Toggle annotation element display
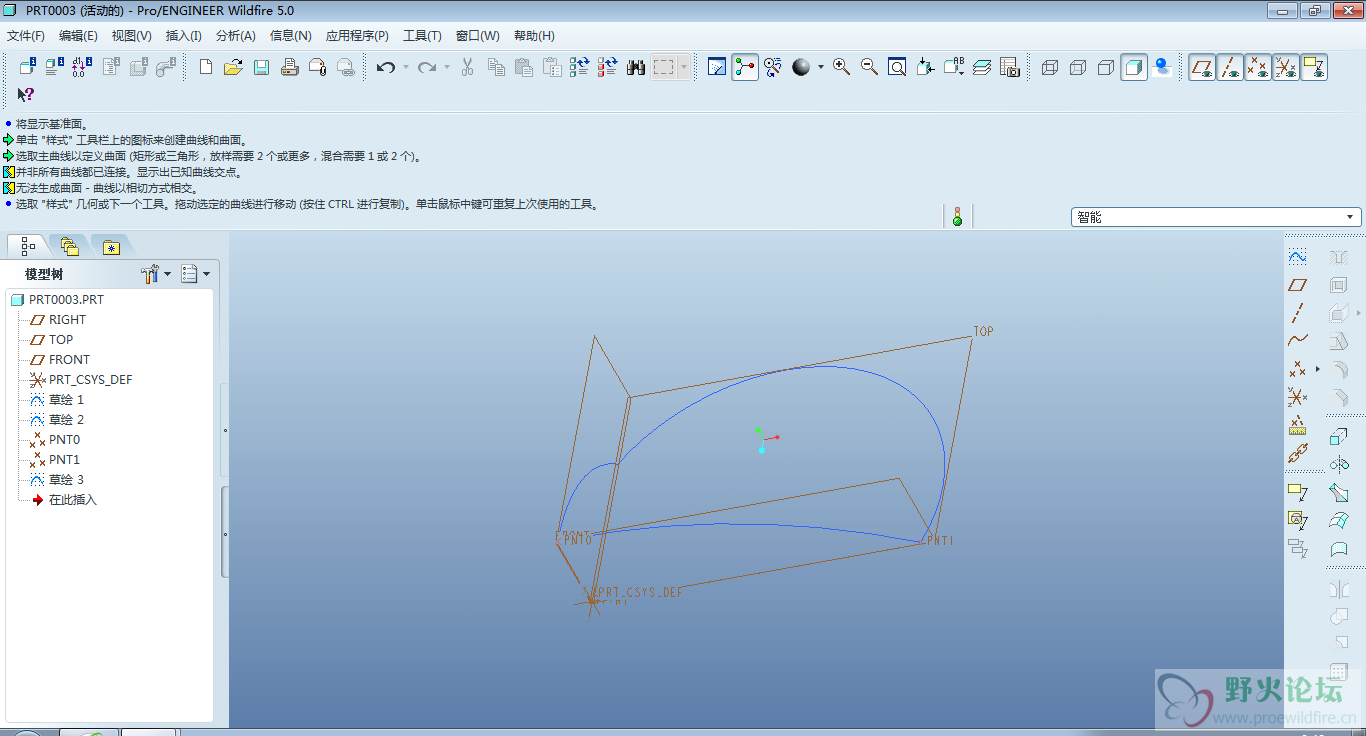 [1314, 67]
